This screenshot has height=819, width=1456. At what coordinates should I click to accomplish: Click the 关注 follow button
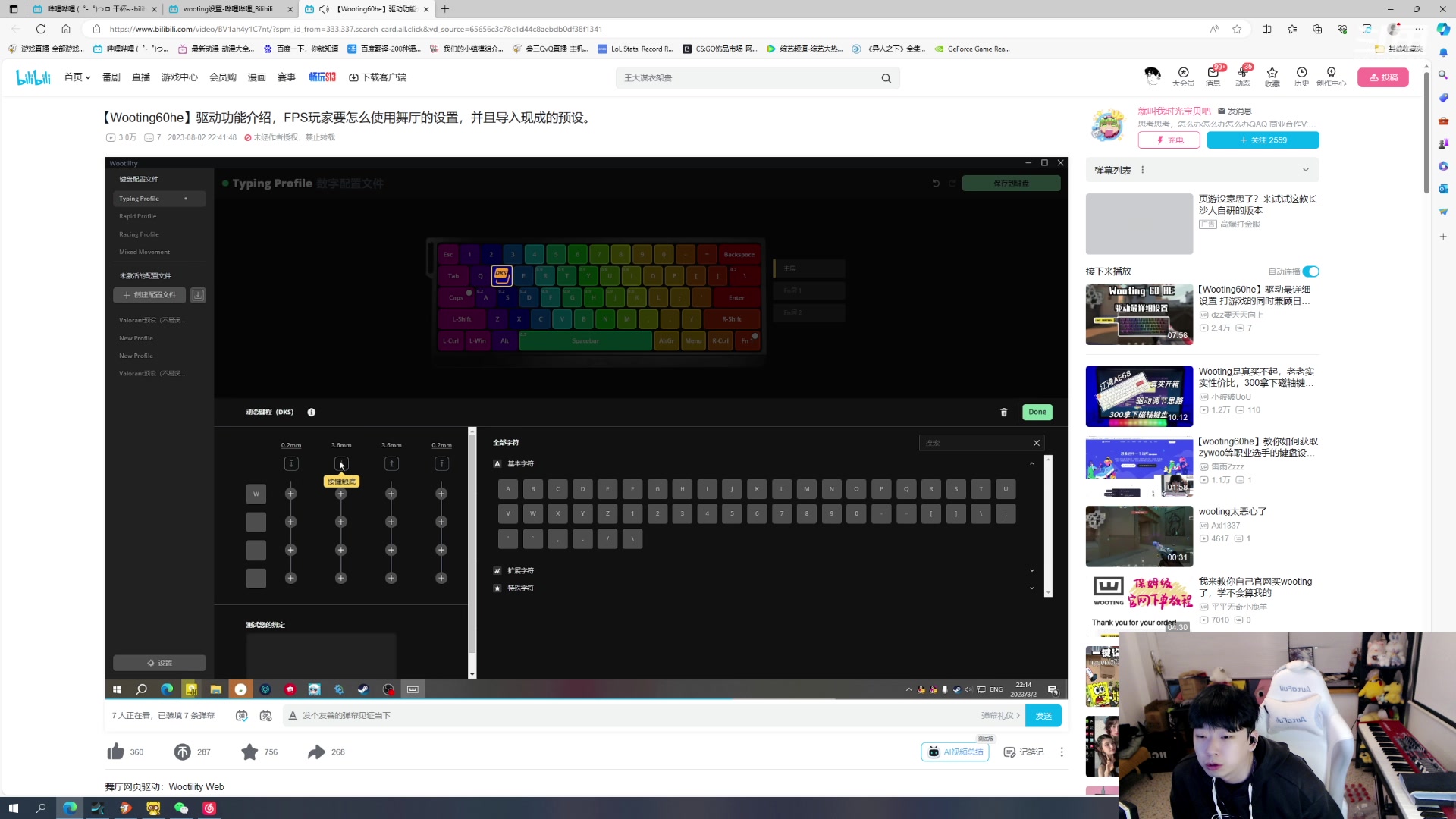[x=1263, y=140]
